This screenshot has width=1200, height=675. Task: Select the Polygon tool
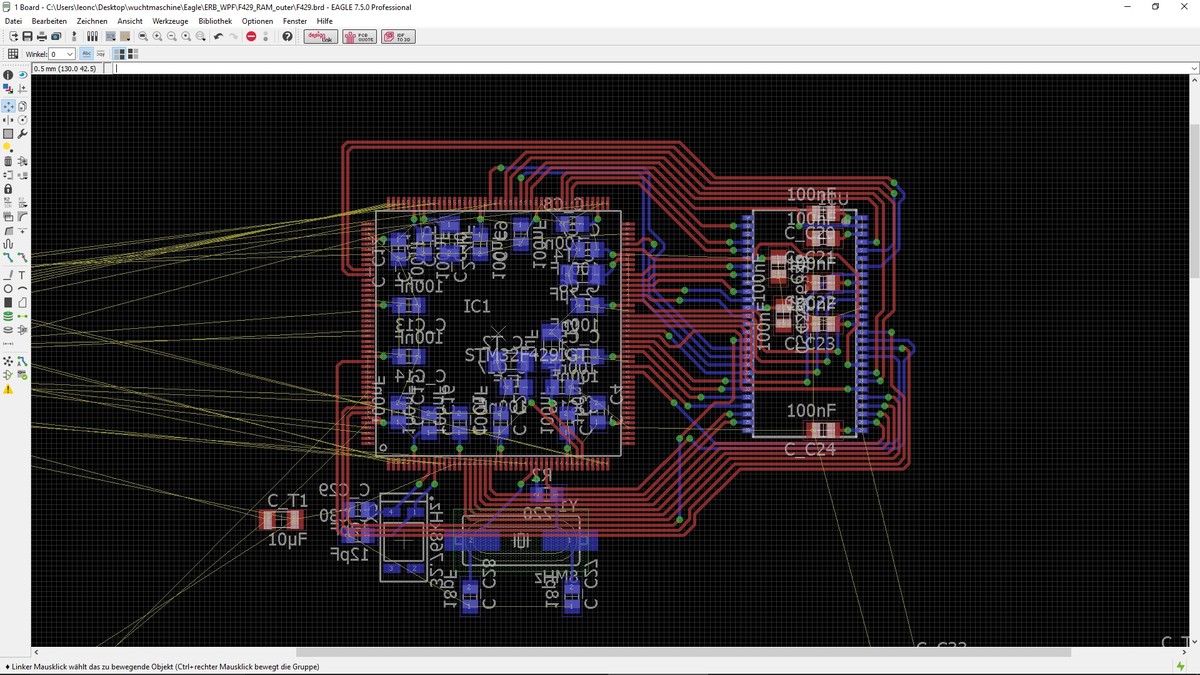[22, 302]
